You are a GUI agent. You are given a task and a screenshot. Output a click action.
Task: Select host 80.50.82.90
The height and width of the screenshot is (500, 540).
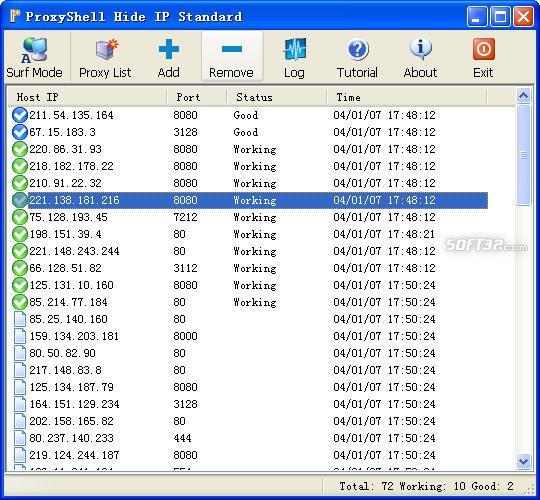(x=62, y=353)
